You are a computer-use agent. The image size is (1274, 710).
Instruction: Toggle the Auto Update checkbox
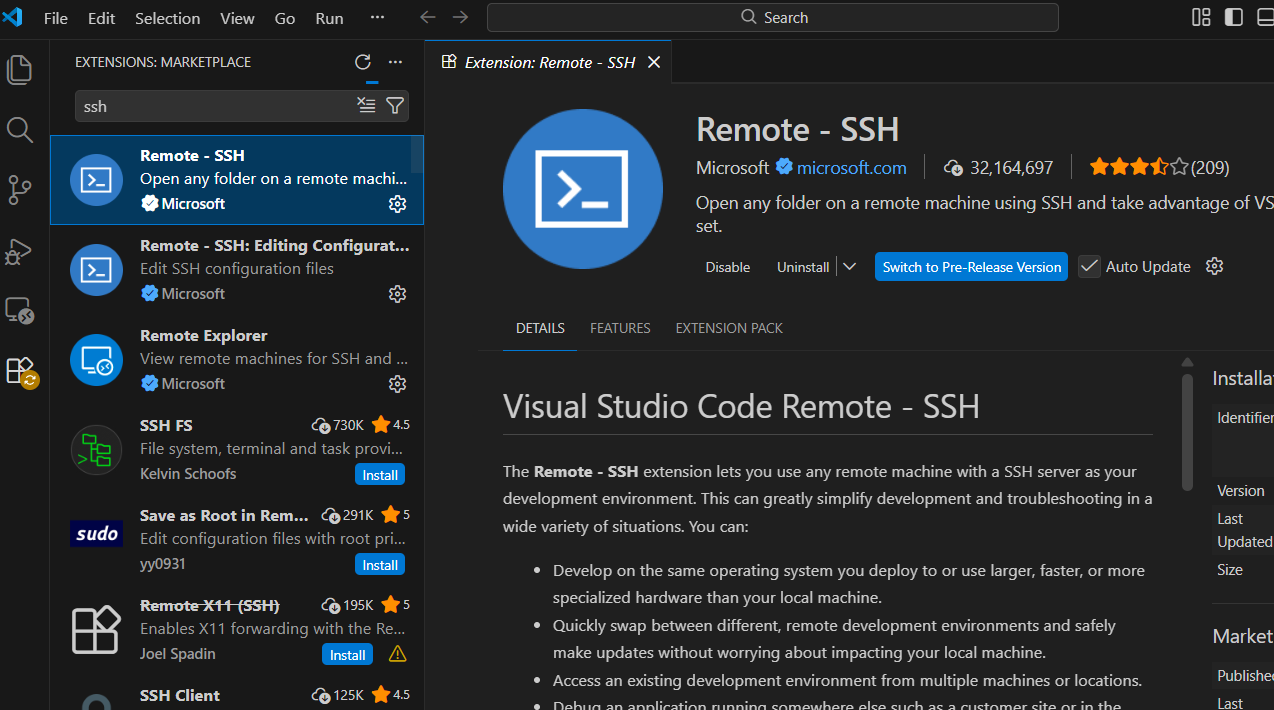coord(1089,267)
